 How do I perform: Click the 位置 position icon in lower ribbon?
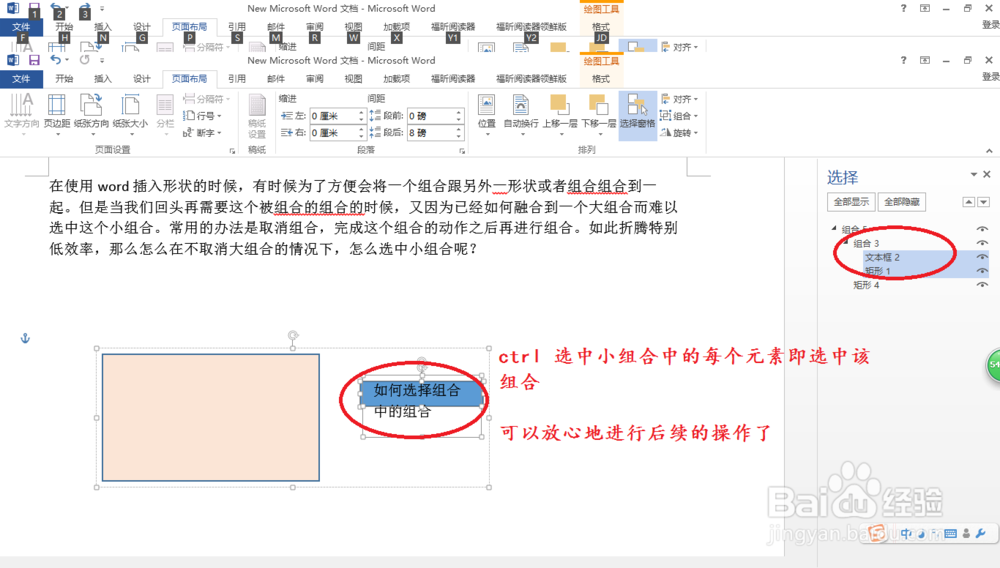487,114
